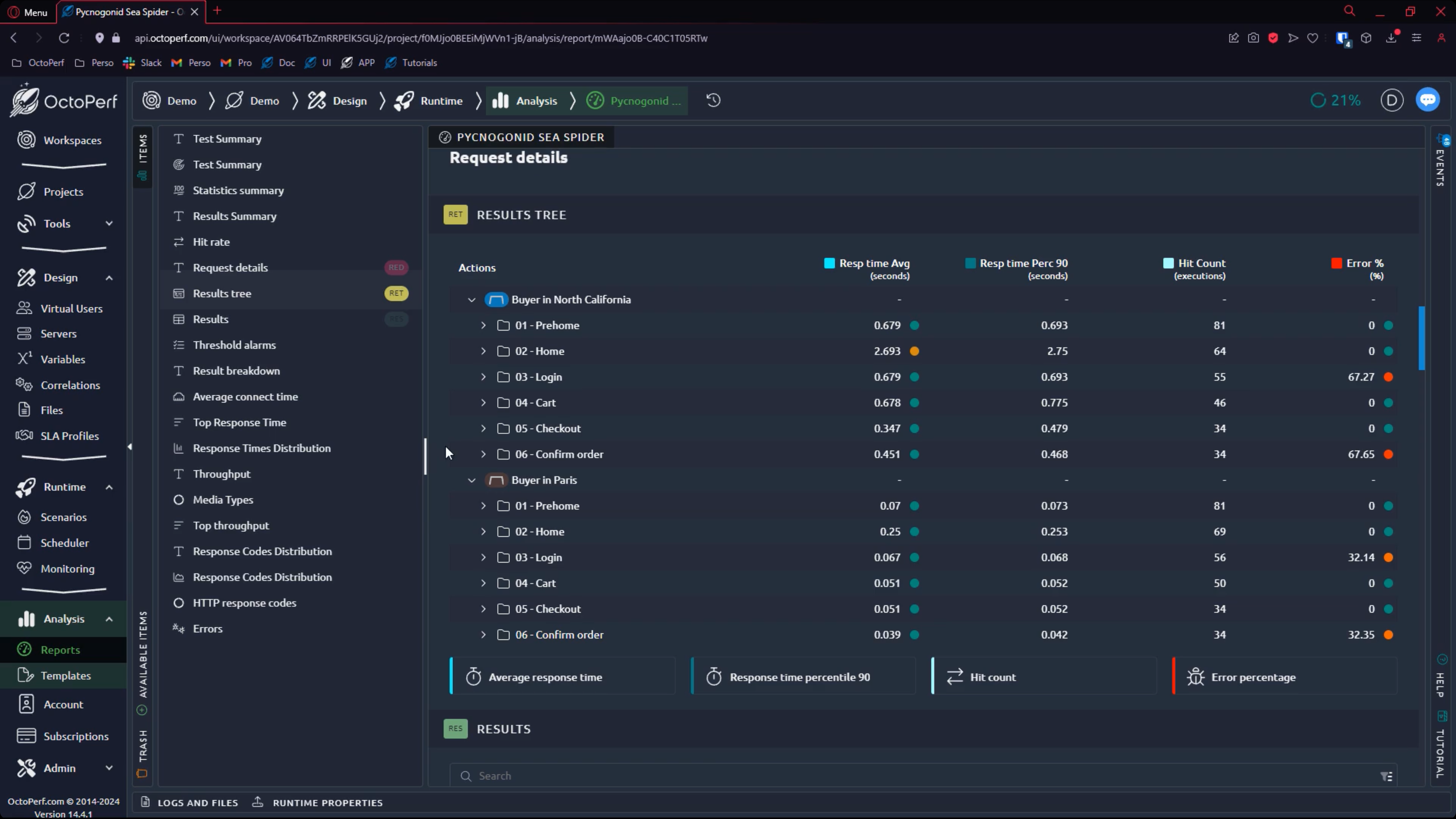Click the browser search magnifier icon
The image size is (1456, 819).
(1349, 11)
